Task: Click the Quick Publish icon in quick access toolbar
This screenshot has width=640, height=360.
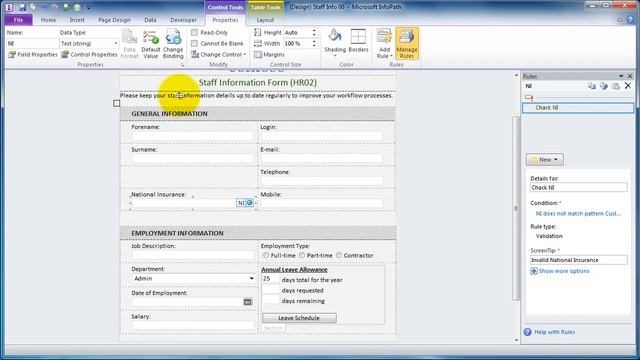Action: (77, 7)
